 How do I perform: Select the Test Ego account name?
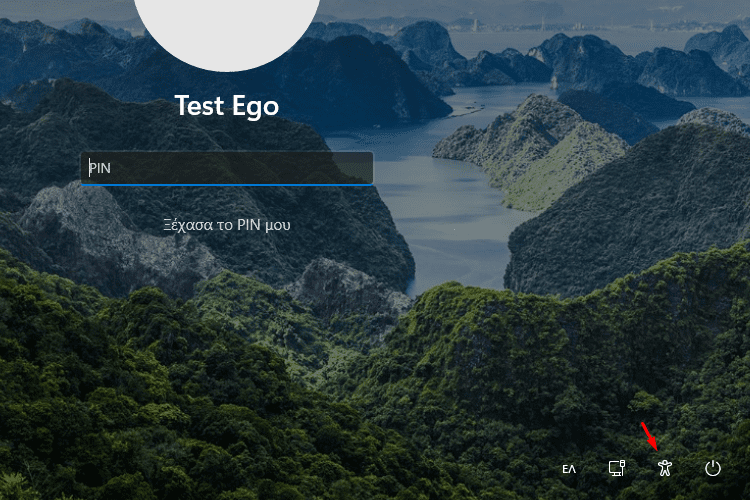click(x=227, y=106)
